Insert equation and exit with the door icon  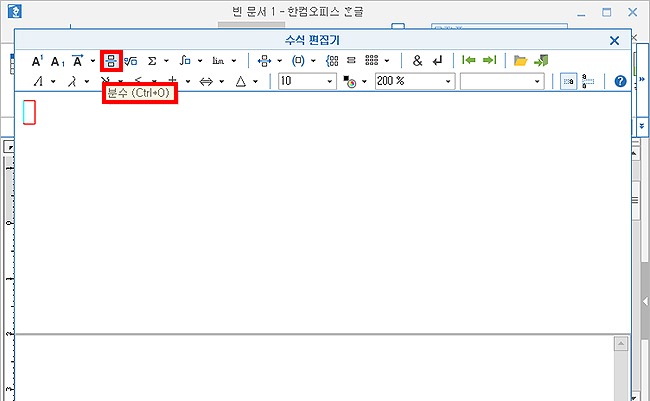coord(541,61)
